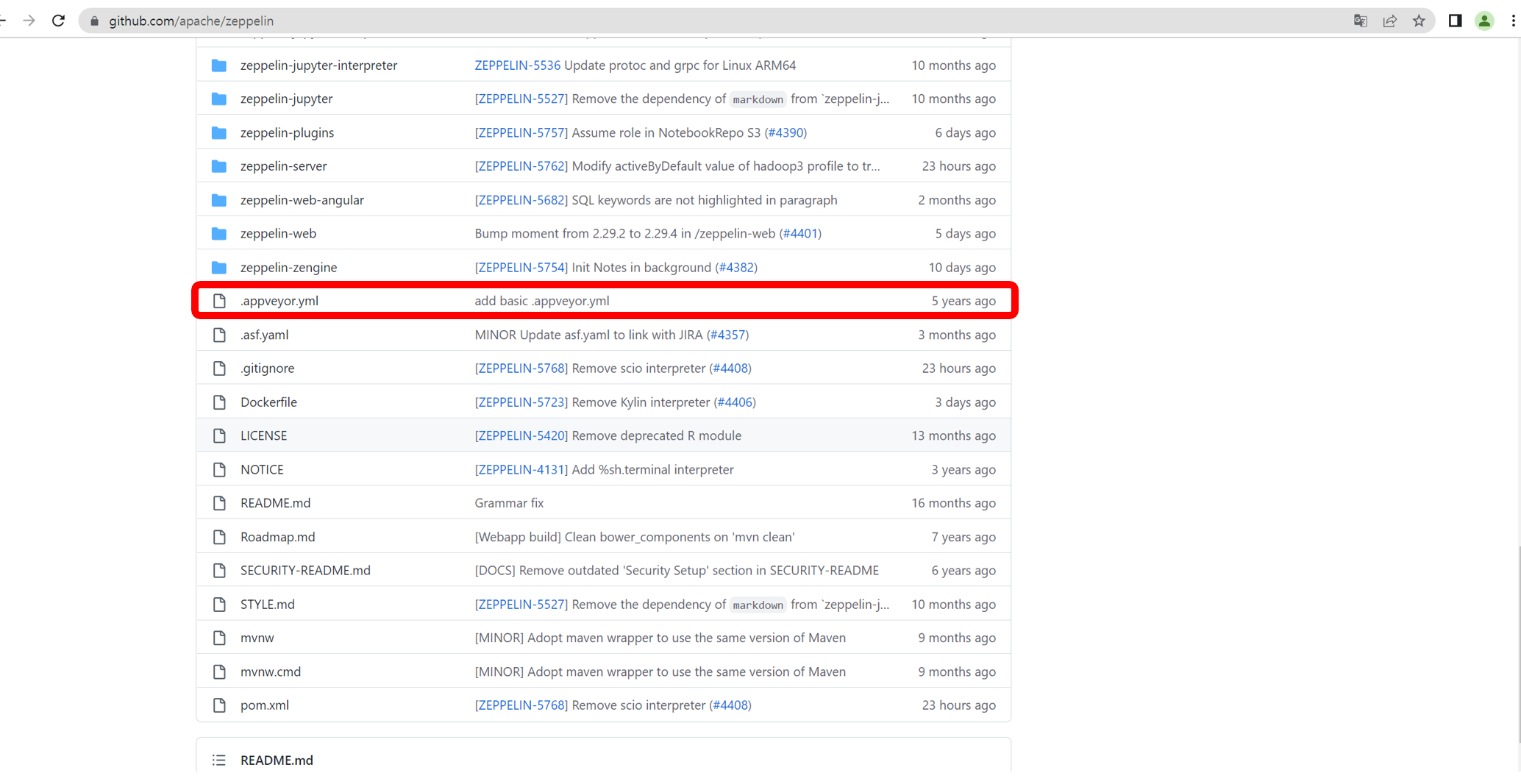Image resolution: width=1521 pixels, height=784 pixels.
Task: Click the file icon beside mvnw.cmd
Action: (219, 671)
